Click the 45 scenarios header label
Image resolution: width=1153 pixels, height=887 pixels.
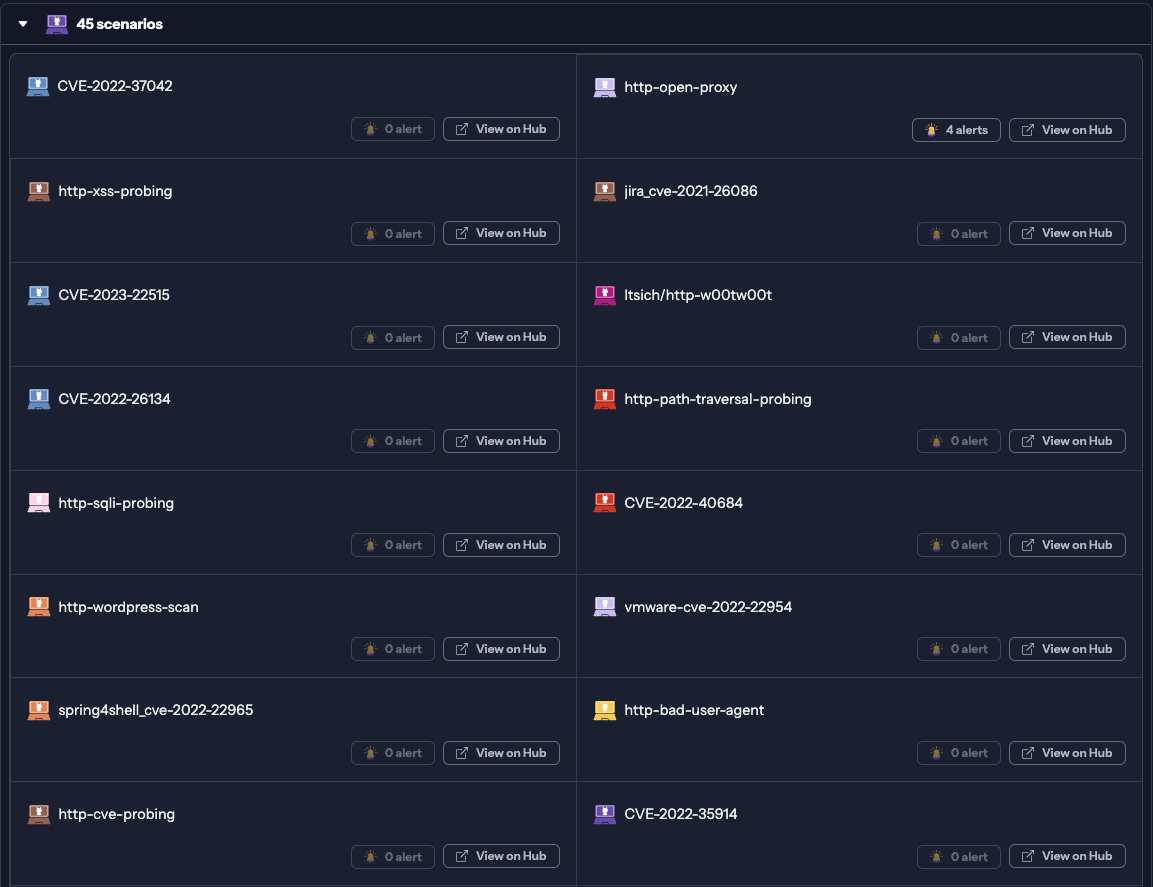[121, 23]
